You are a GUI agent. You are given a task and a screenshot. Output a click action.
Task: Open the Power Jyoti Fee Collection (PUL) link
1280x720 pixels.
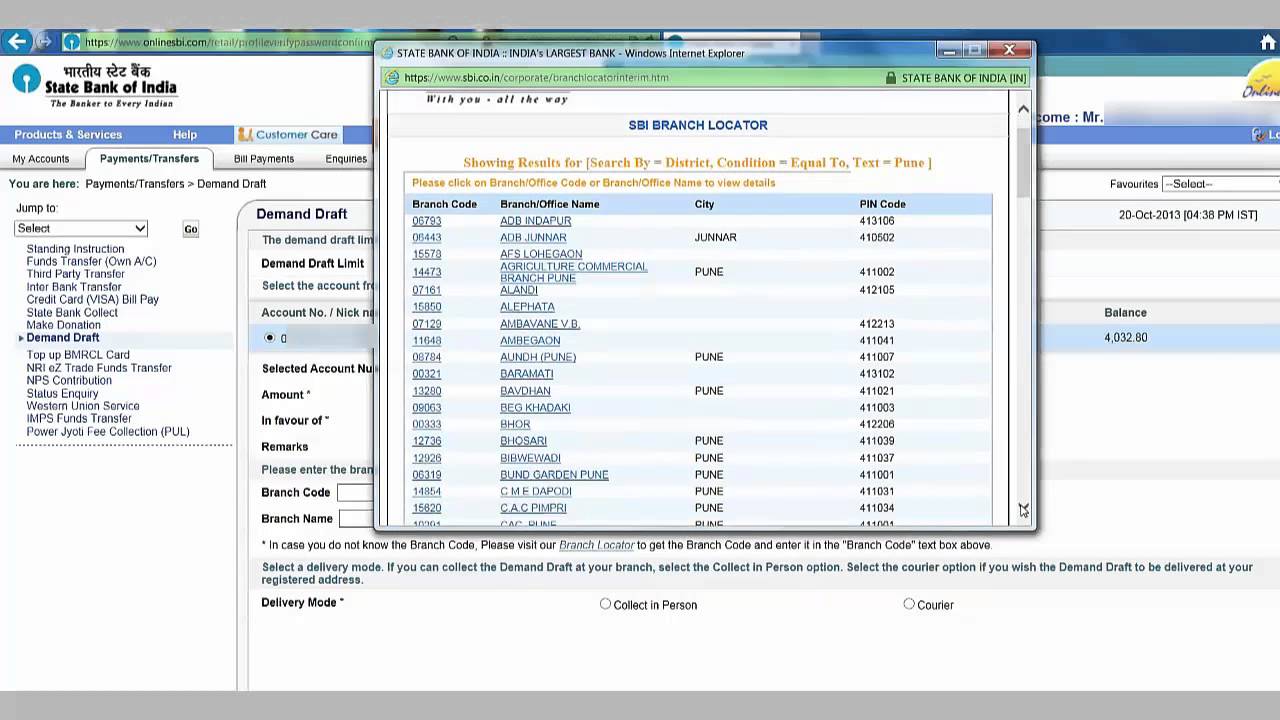click(x=108, y=432)
